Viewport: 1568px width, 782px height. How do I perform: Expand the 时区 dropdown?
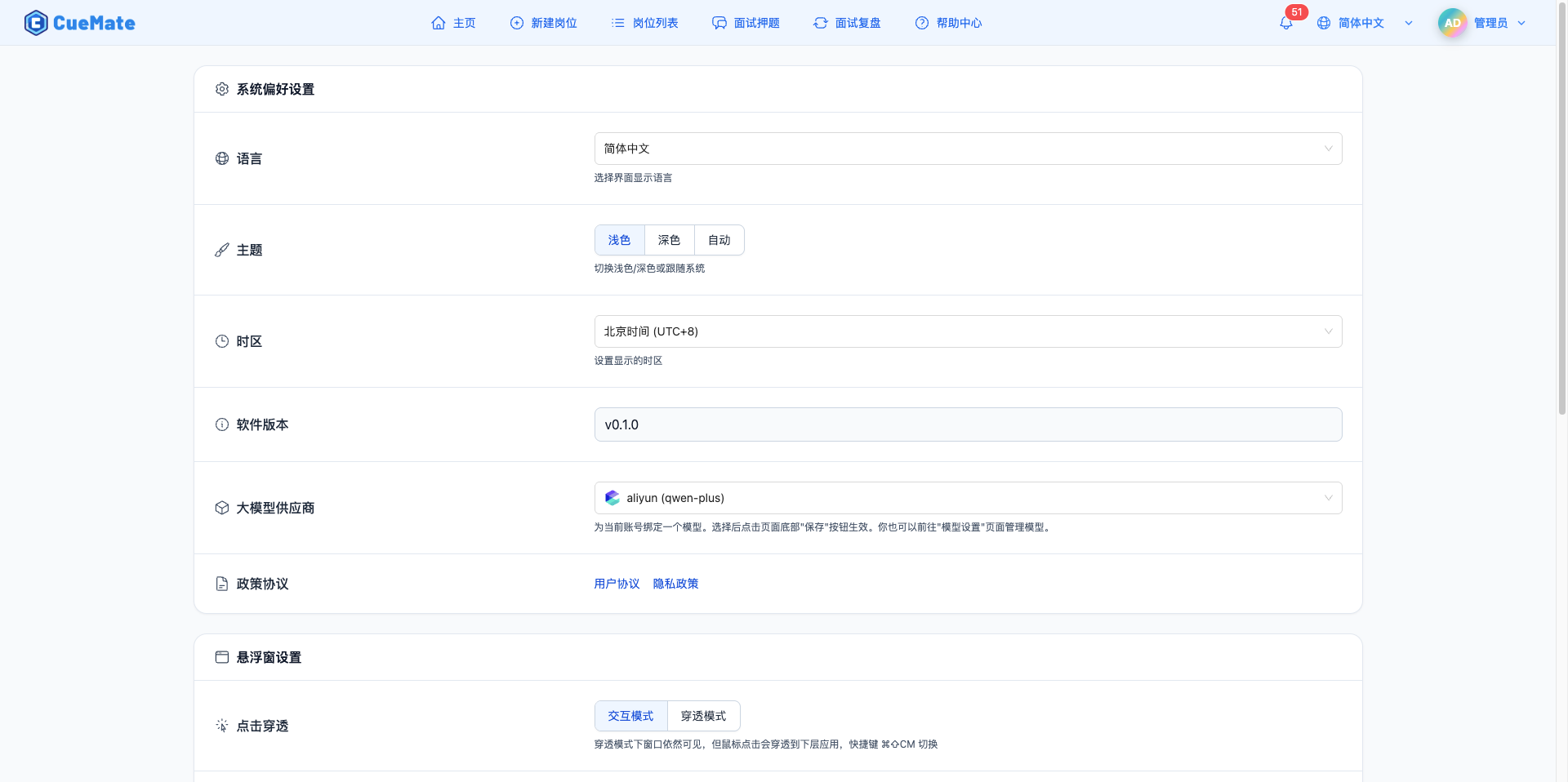tap(969, 331)
